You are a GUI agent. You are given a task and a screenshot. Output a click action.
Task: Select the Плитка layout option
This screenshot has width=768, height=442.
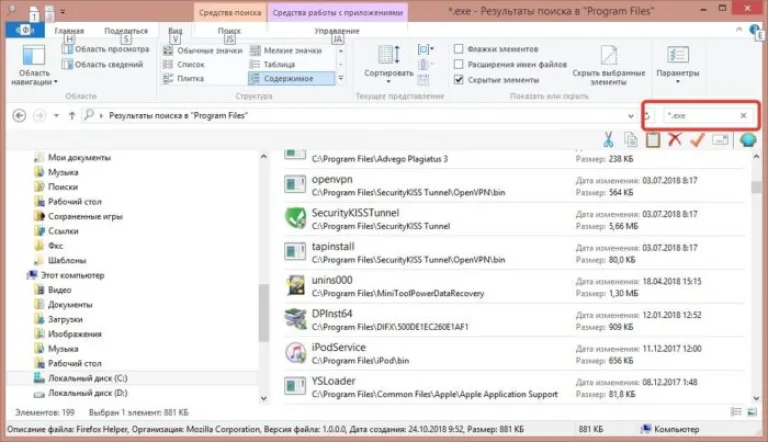[184, 78]
